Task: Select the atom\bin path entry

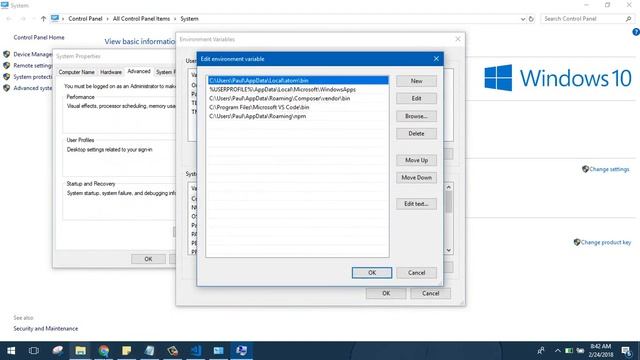Action: 298,80
